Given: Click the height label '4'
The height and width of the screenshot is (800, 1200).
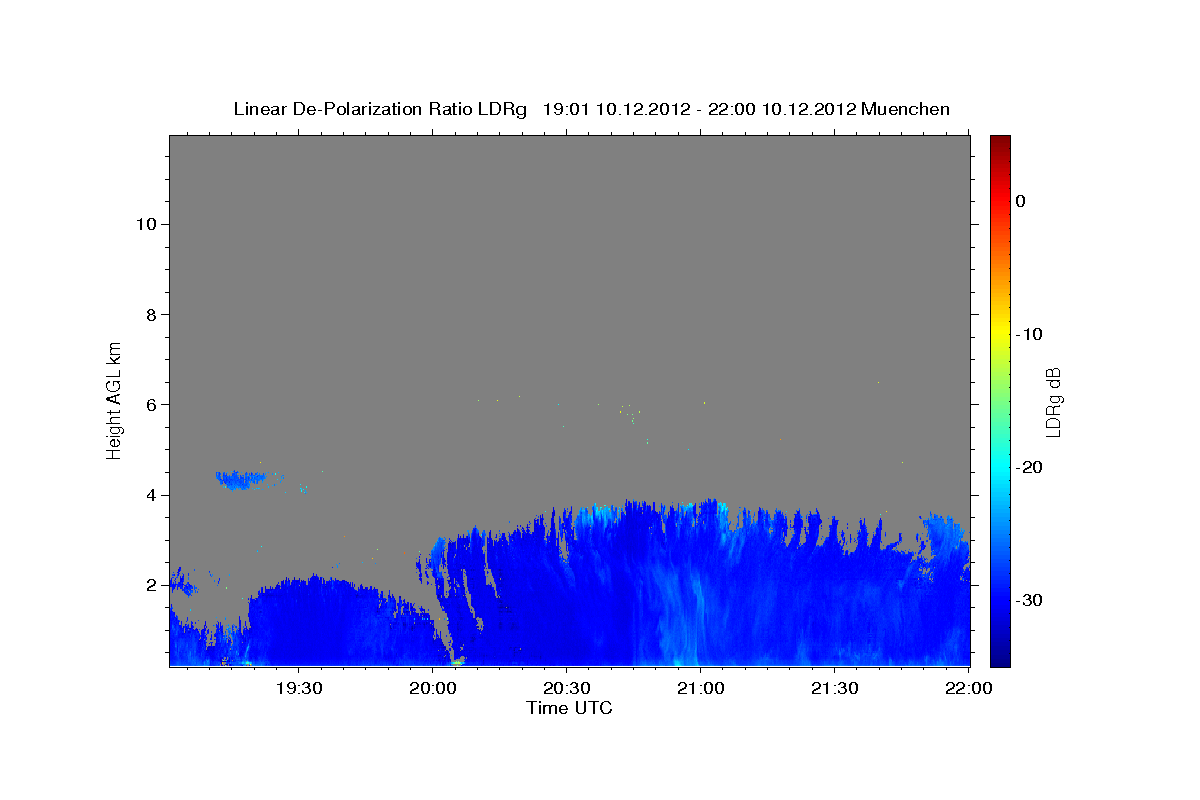Looking at the screenshot, I should click(x=150, y=495).
